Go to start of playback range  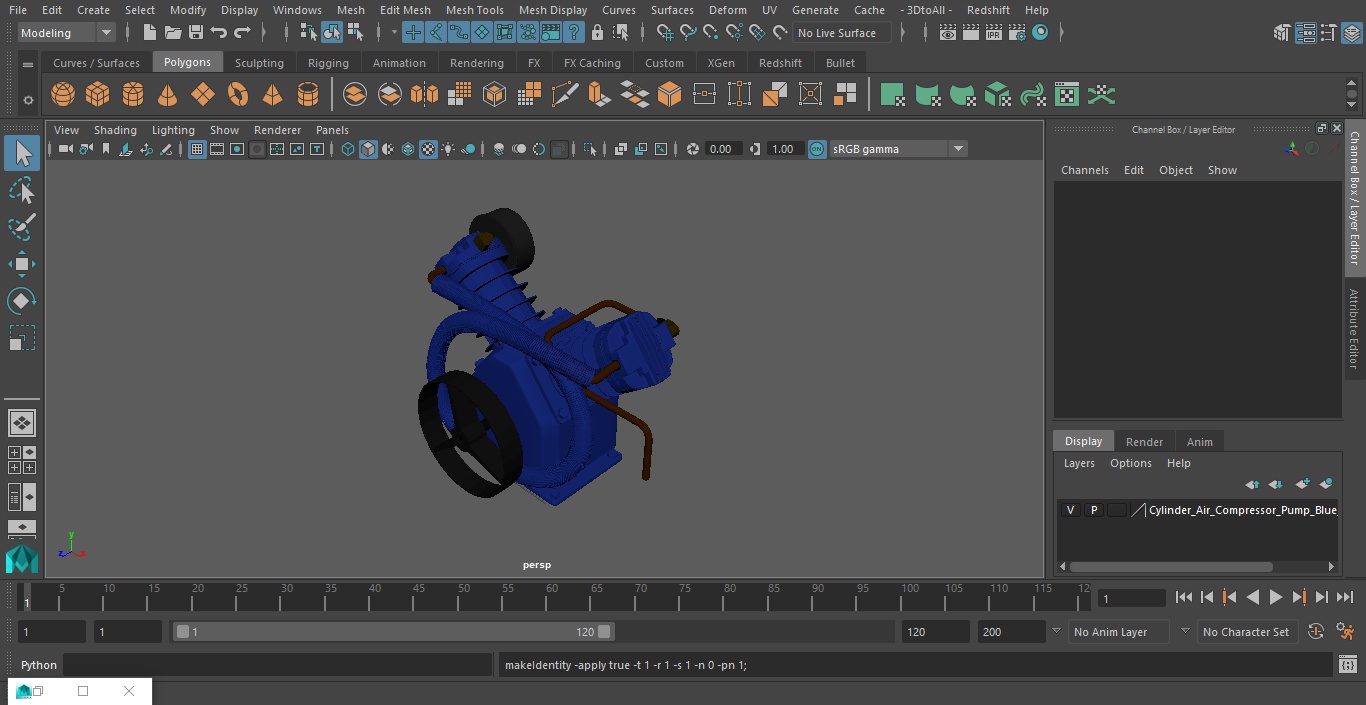pyautogui.click(x=1183, y=597)
